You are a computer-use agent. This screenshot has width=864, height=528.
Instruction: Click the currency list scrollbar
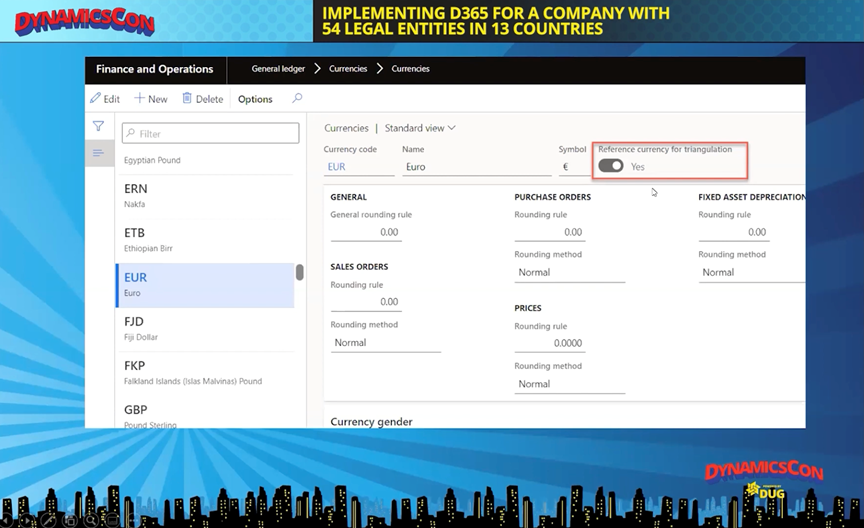(x=299, y=272)
